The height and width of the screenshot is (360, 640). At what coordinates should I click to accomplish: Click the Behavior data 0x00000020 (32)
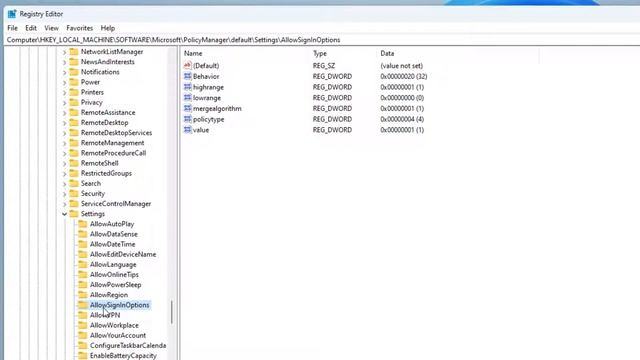click(x=404, y=76)
